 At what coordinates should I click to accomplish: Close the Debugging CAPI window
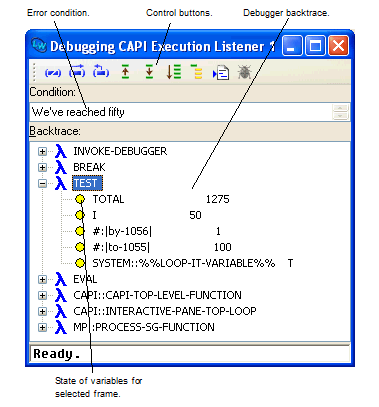[x=339, y=45]
